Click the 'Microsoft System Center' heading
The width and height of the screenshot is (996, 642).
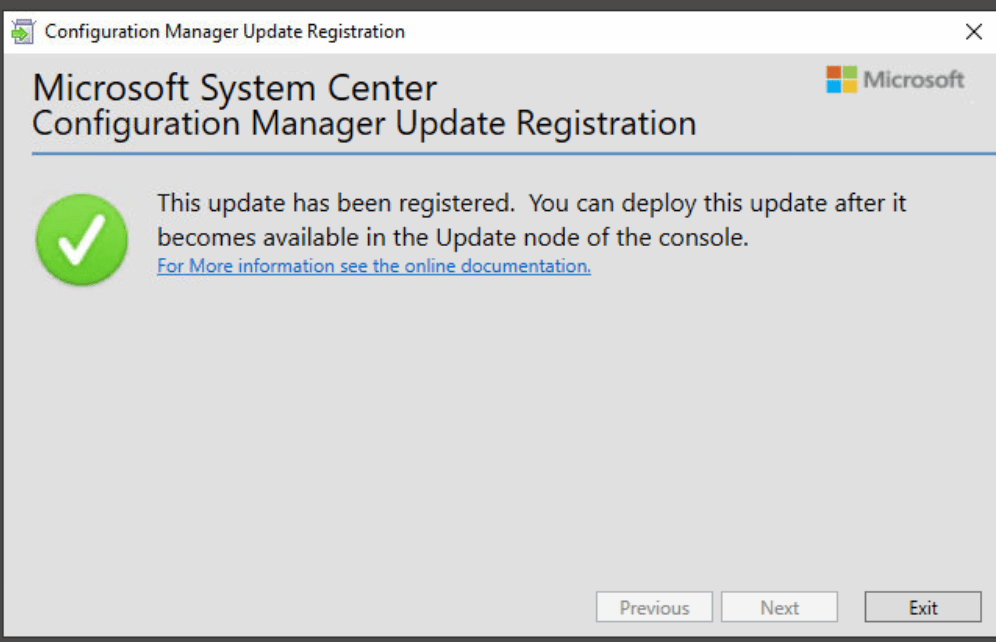point(234,88)
